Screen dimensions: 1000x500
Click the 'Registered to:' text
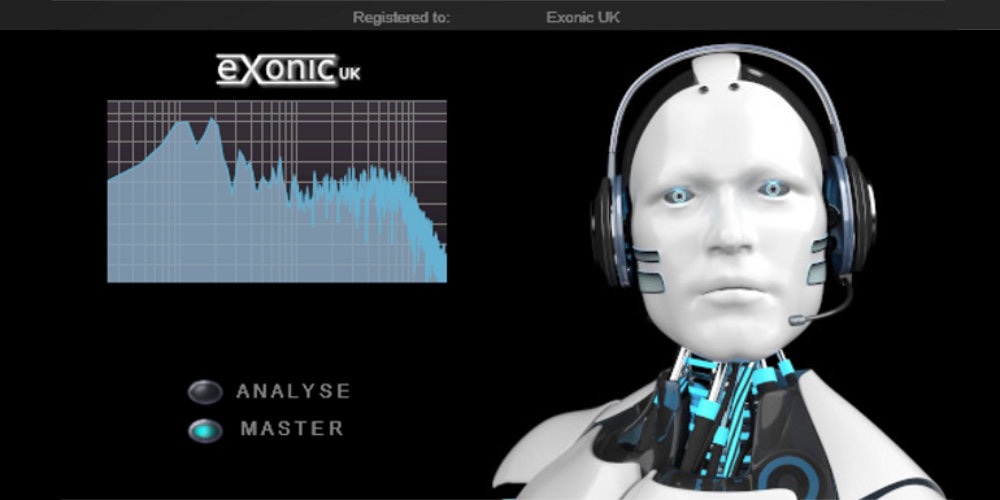401,17
